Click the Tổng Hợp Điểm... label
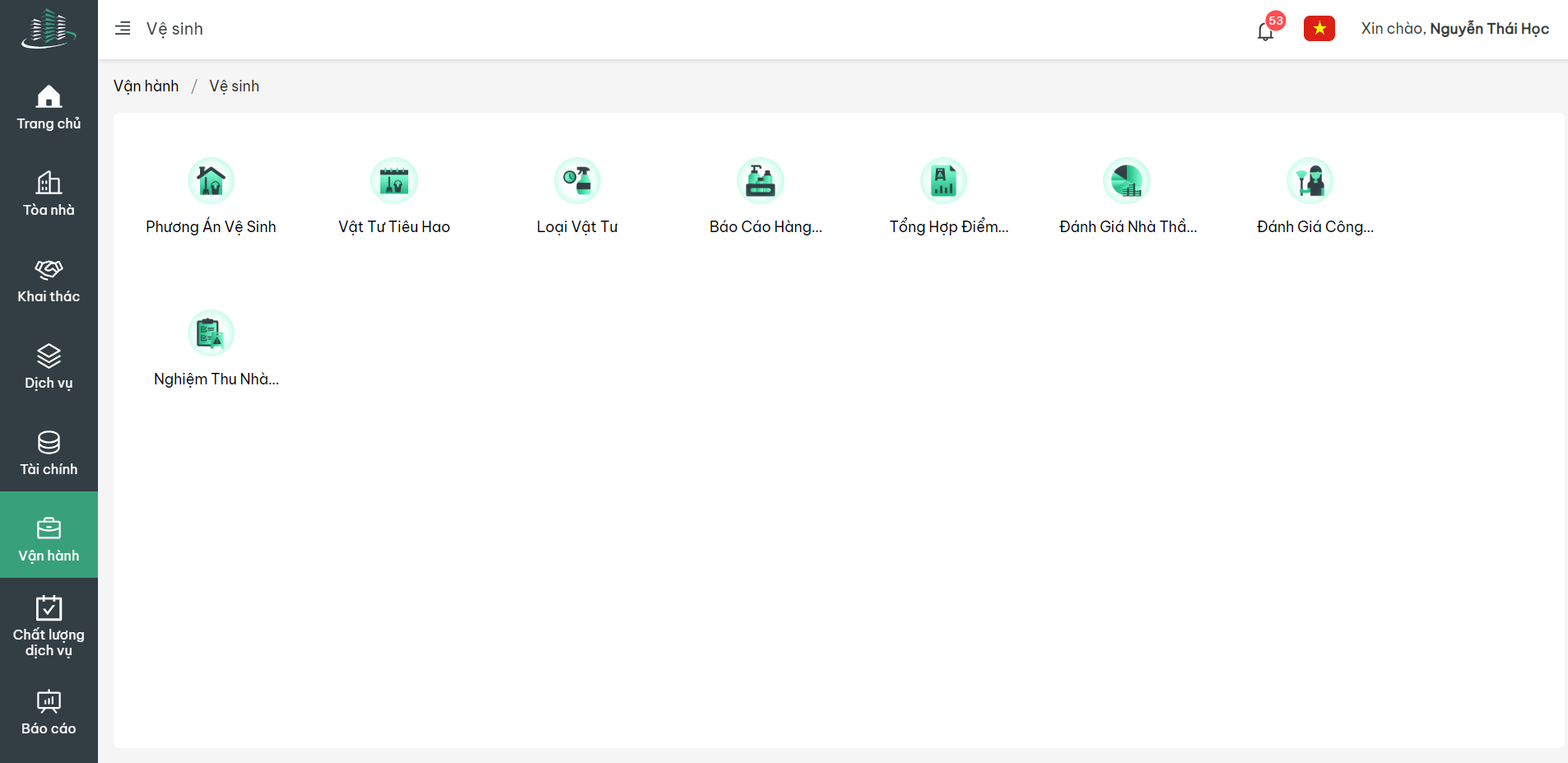 949,227
